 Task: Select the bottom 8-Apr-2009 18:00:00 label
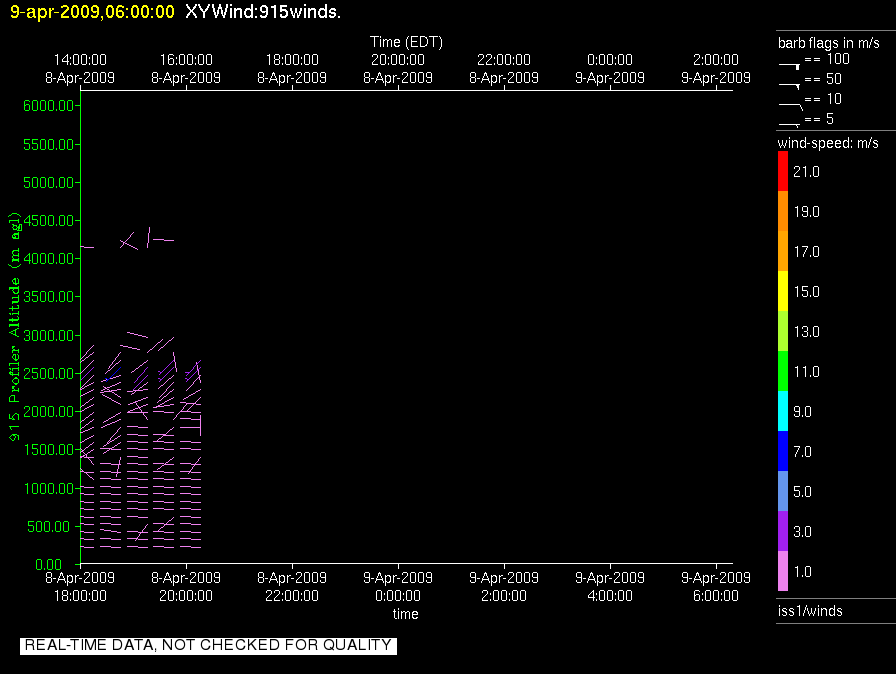tap(80, 587)
